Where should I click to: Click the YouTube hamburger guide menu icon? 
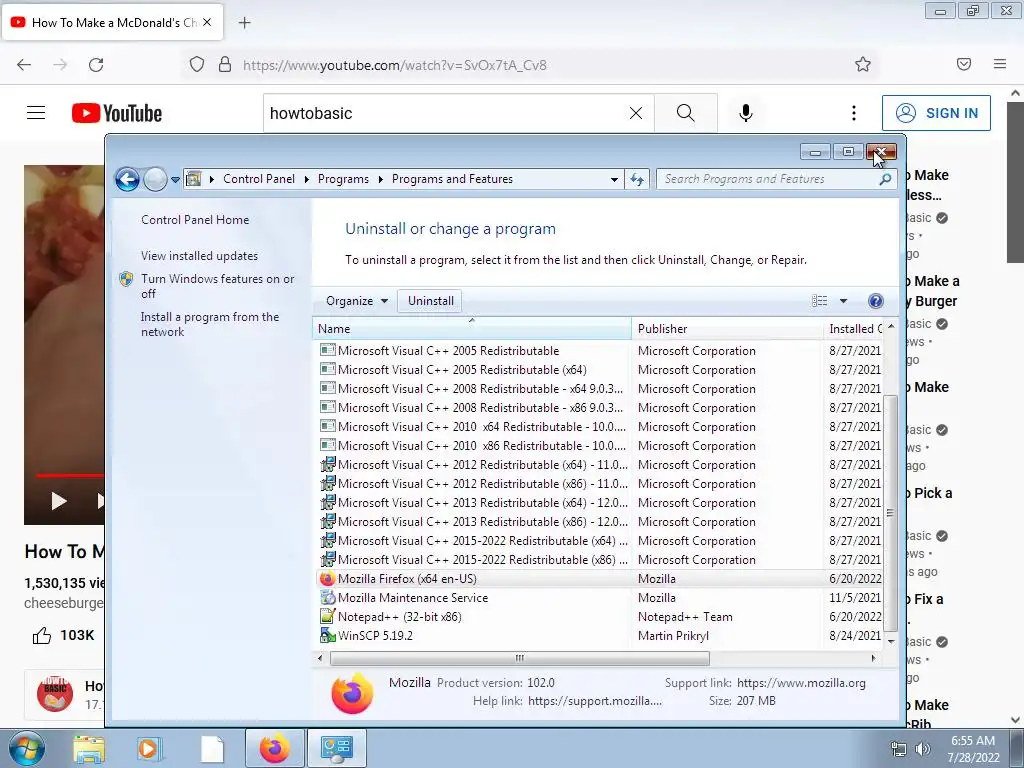point(36,113)
